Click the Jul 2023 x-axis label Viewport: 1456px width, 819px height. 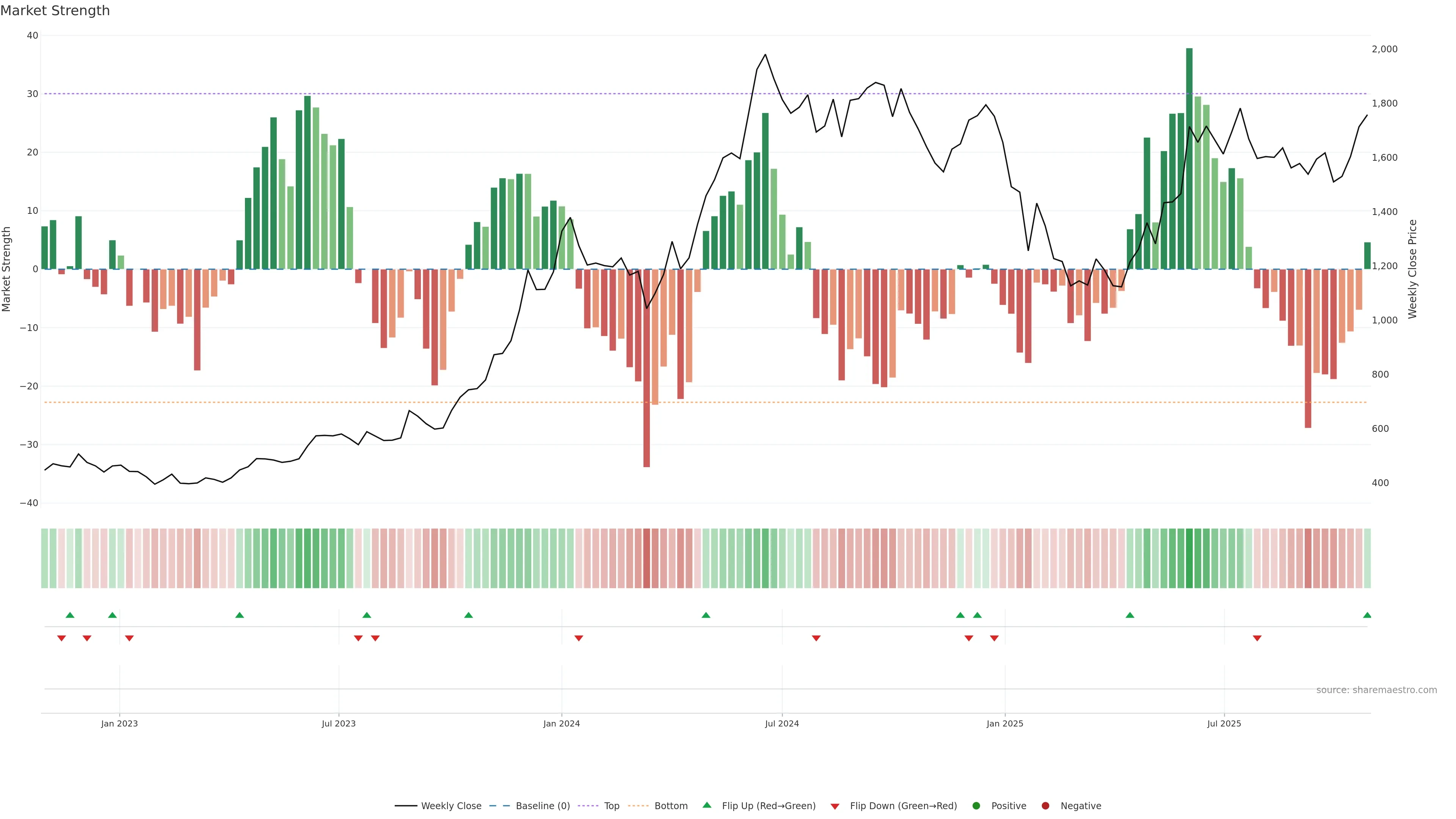[339, 723]
